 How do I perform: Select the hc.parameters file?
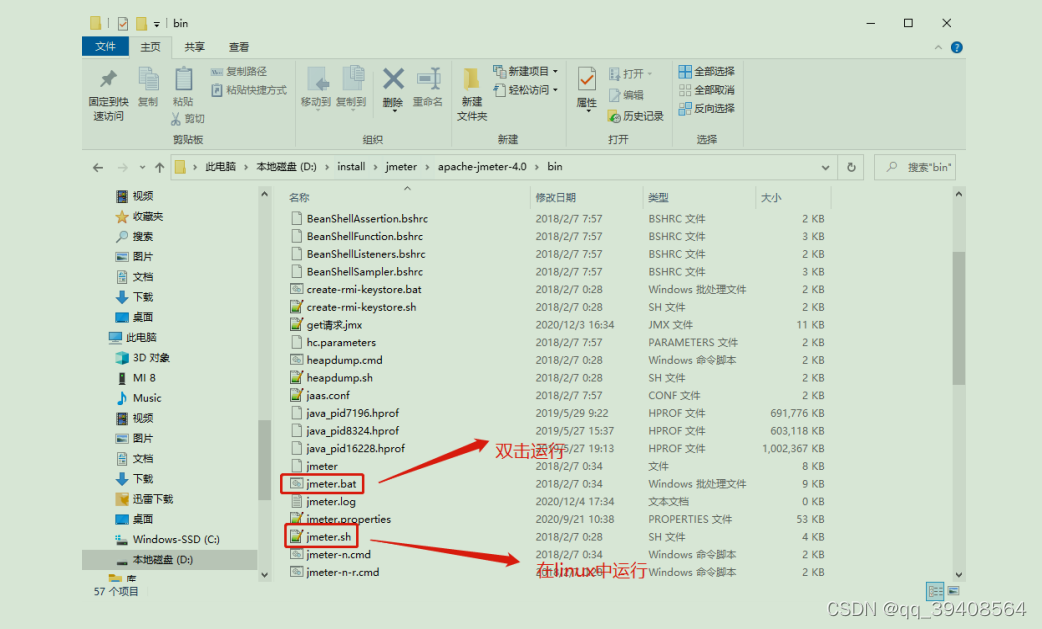pos(334,343)
